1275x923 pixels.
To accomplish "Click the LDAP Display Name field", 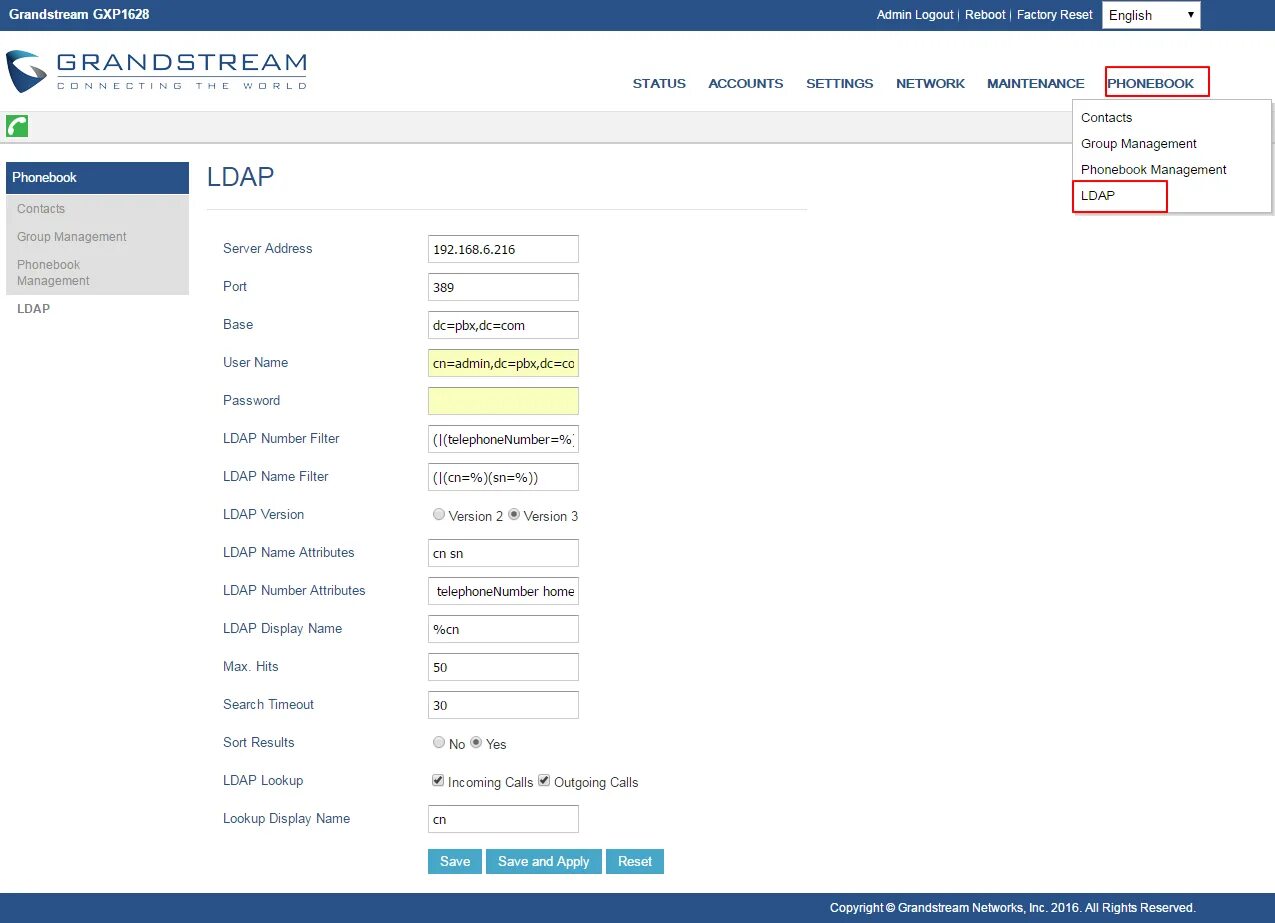I will [503, 629].
